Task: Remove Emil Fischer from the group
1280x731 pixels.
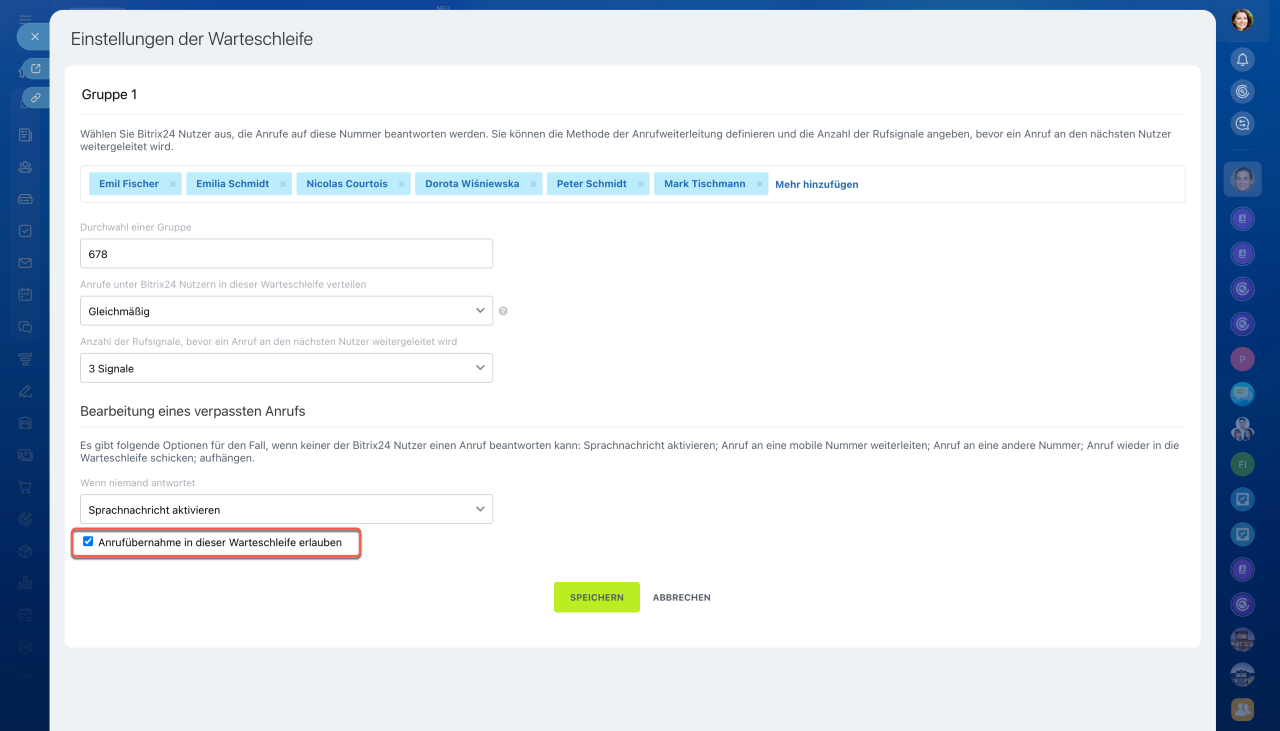Action: point(173,184)
